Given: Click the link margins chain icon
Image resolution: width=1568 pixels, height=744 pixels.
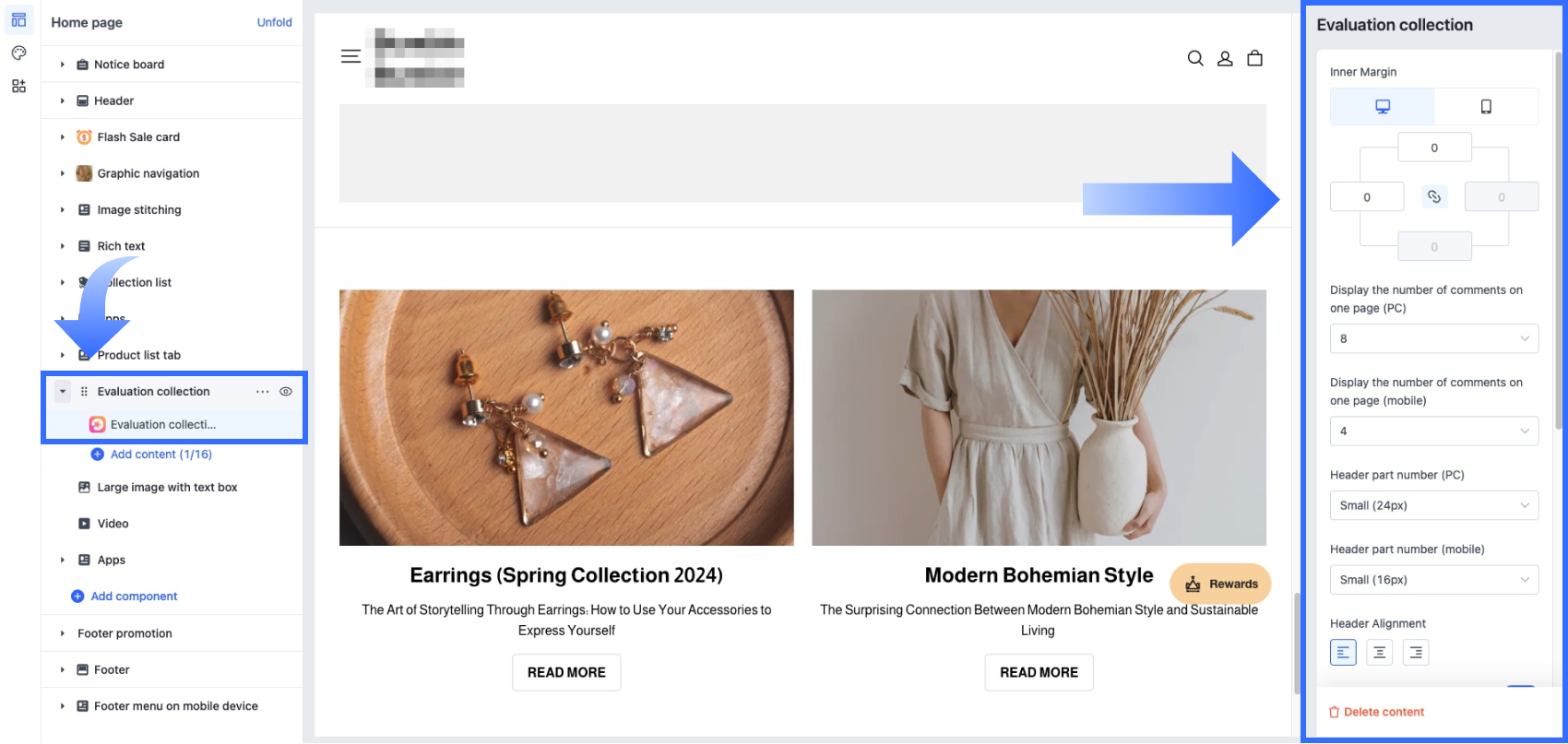Looking at the screenshot, I should [1434, 196].
